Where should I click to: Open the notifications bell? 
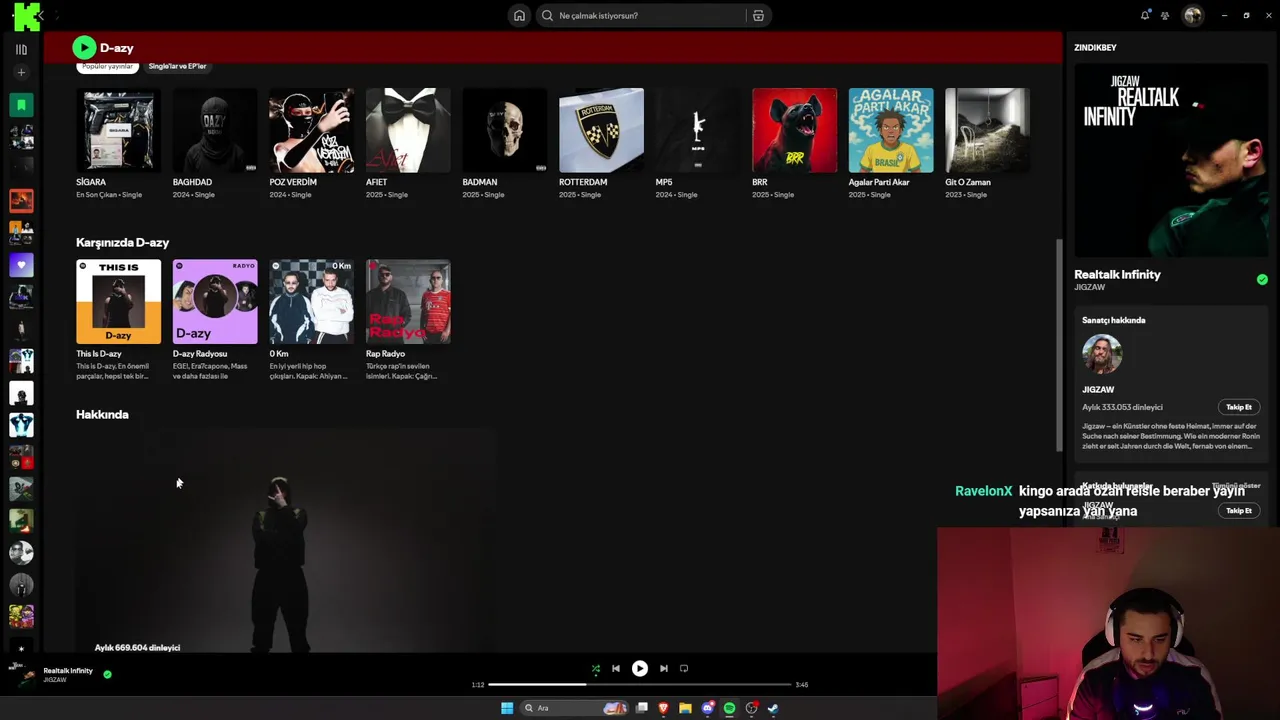point(1145,15)
